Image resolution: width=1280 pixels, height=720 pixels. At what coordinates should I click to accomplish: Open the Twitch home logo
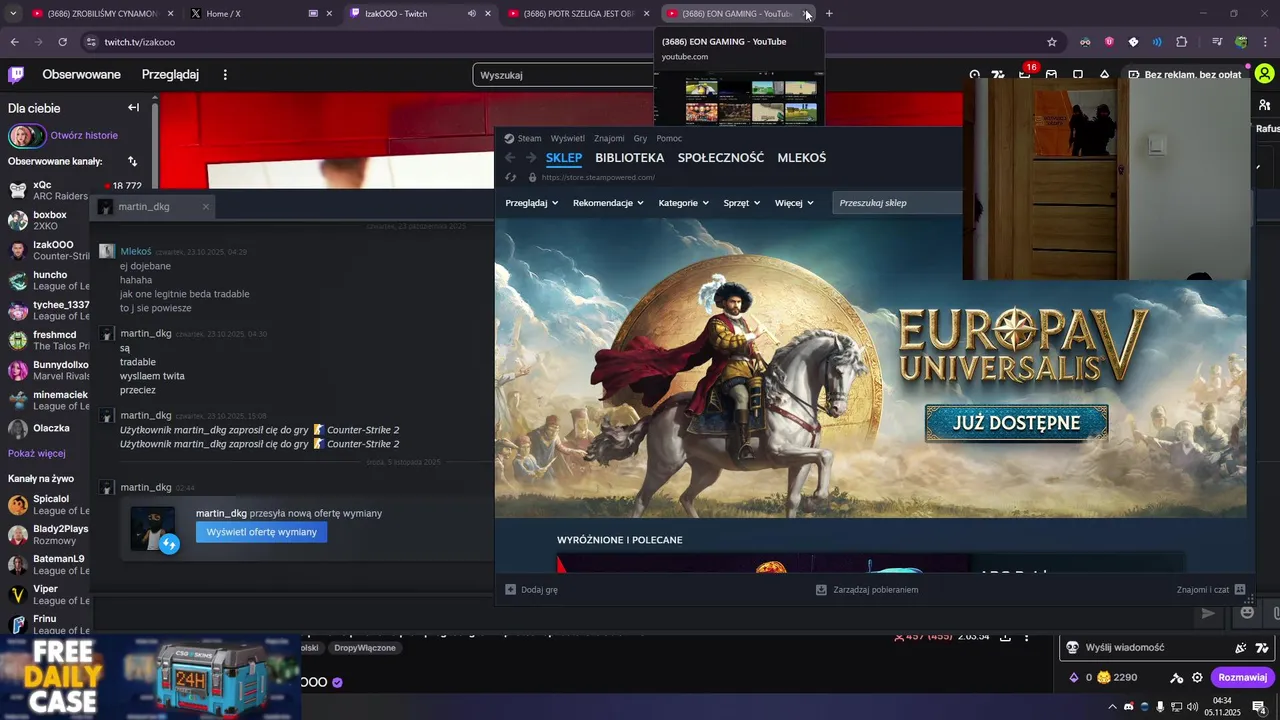(x=16, y=75)
